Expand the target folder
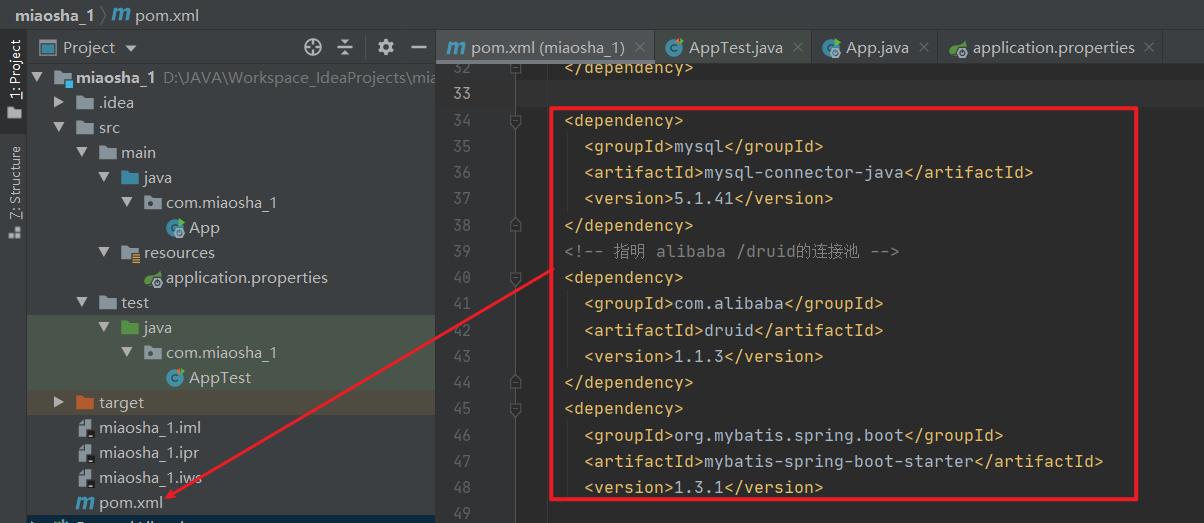This screenshot has width=1204, height=523. click(60, 403)
